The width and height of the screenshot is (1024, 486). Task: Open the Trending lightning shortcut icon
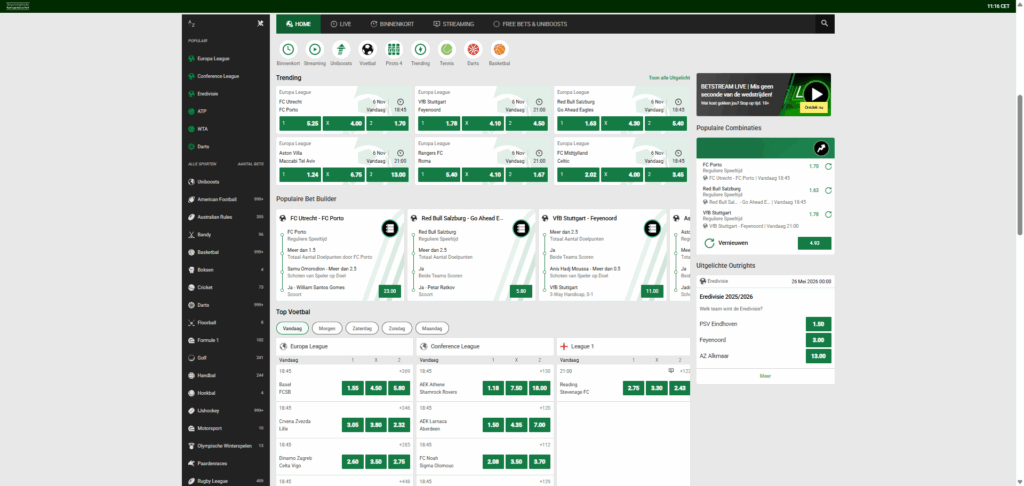(x=421, y=49)
